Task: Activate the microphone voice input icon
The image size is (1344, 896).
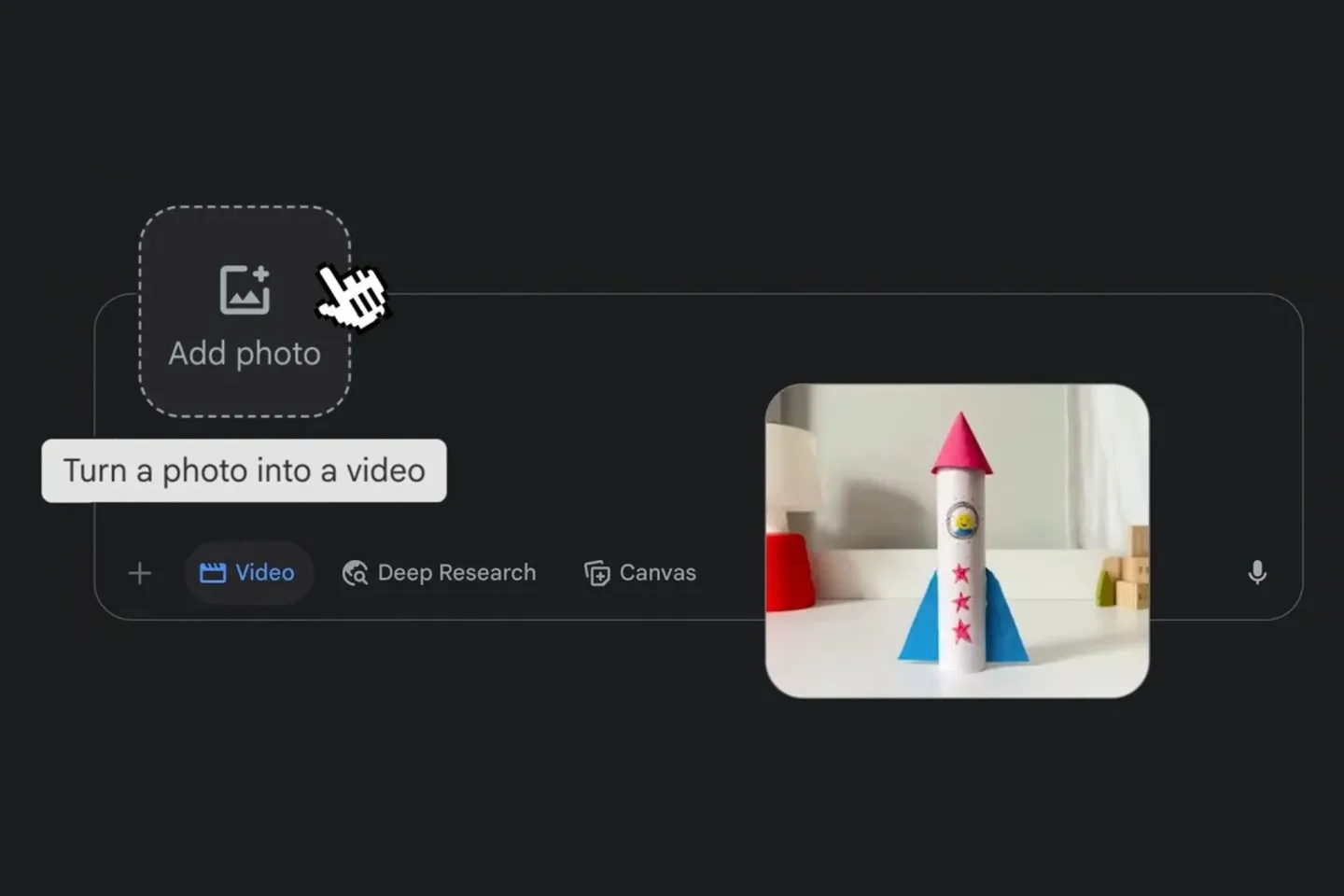Action: pos(1257,572)
